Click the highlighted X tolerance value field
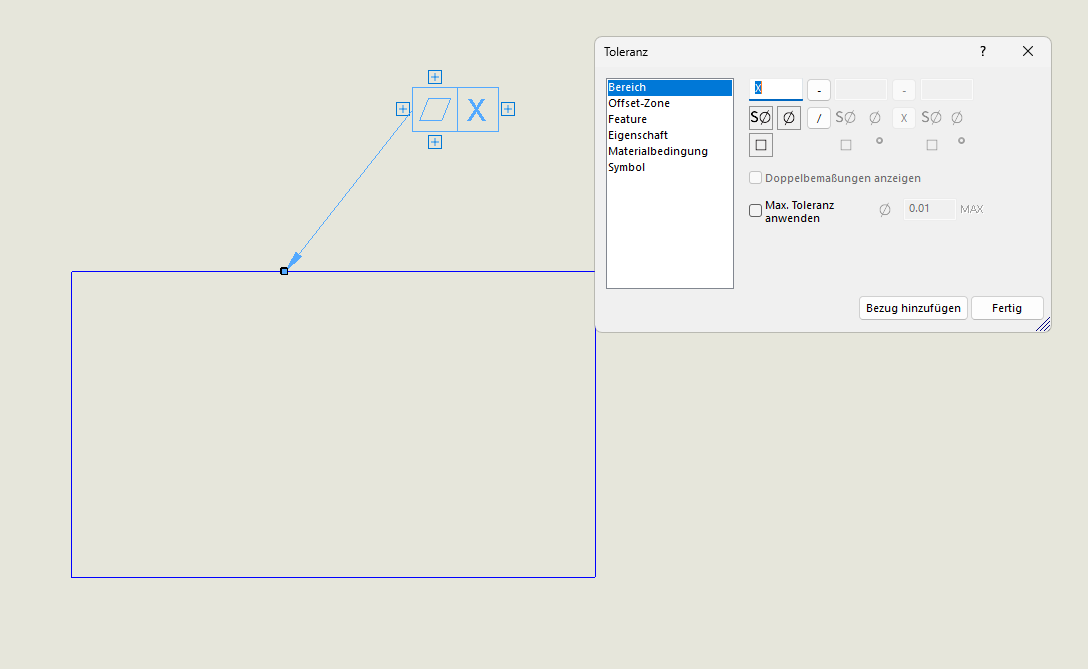 (x=776, y=89)
